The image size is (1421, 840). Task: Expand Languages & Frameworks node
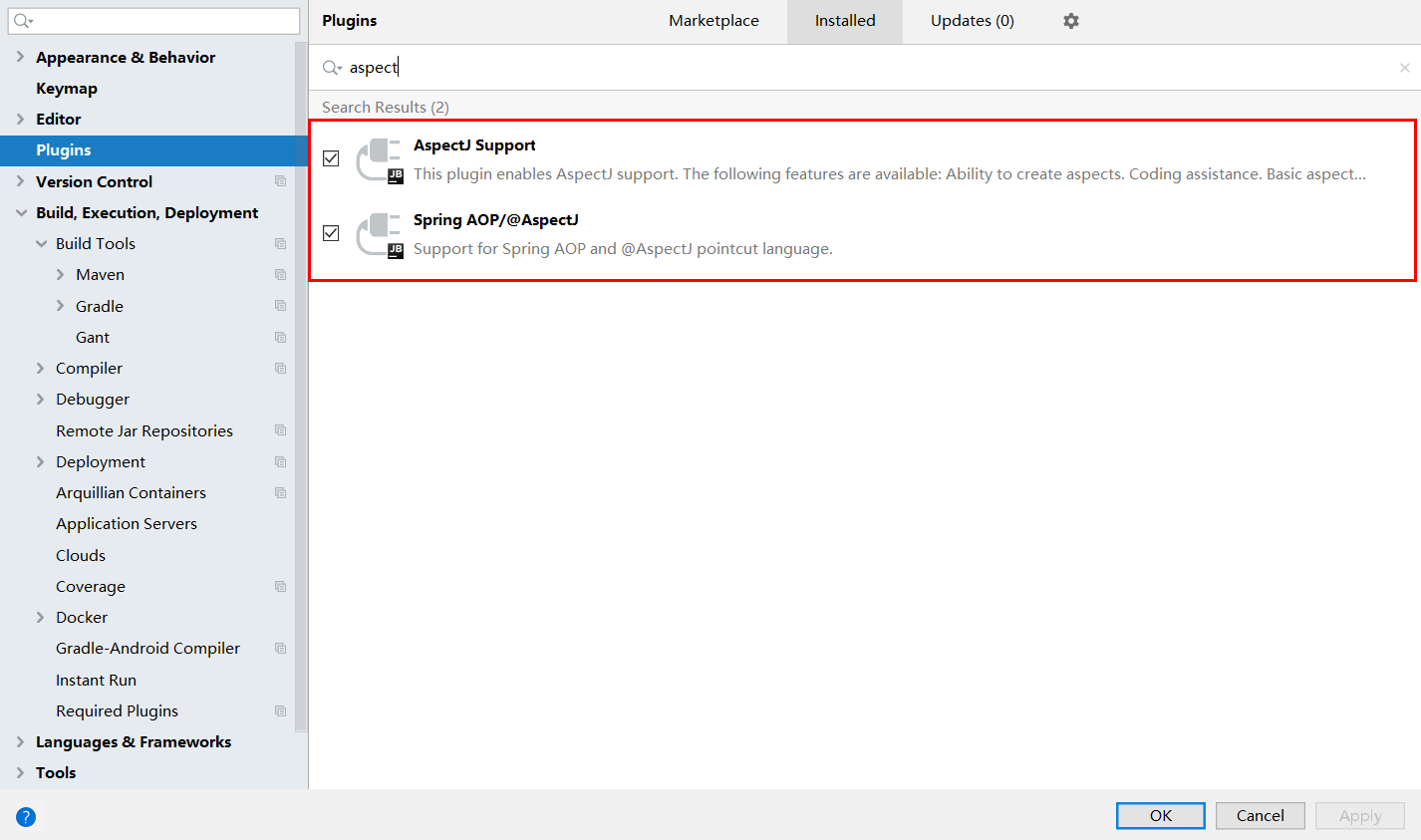pyautogui.click(x=20, y=741)
